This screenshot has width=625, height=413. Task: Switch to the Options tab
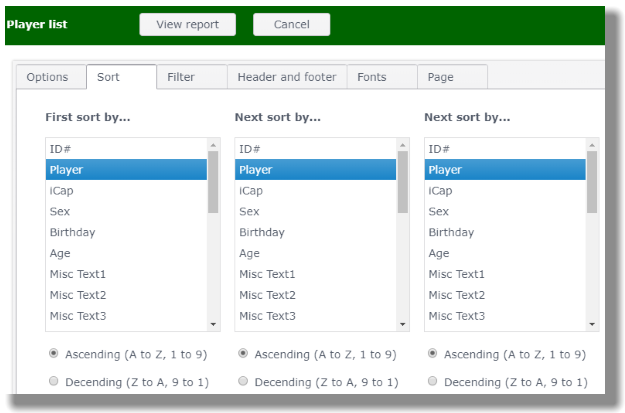point(47,77)
